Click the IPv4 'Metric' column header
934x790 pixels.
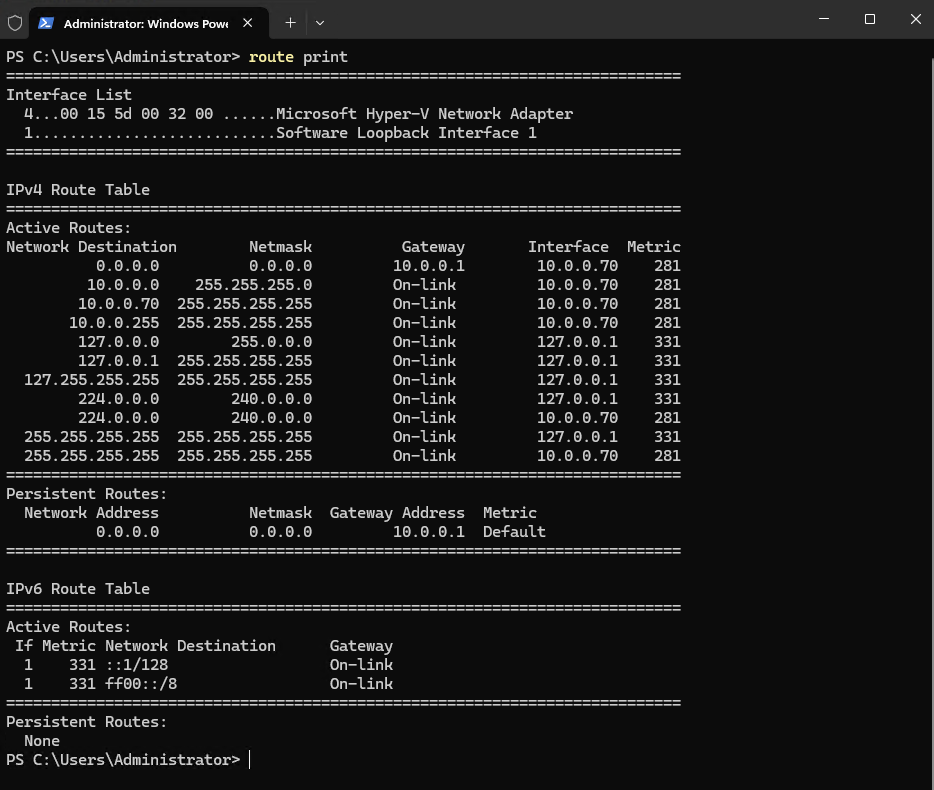tap(653, 247)
